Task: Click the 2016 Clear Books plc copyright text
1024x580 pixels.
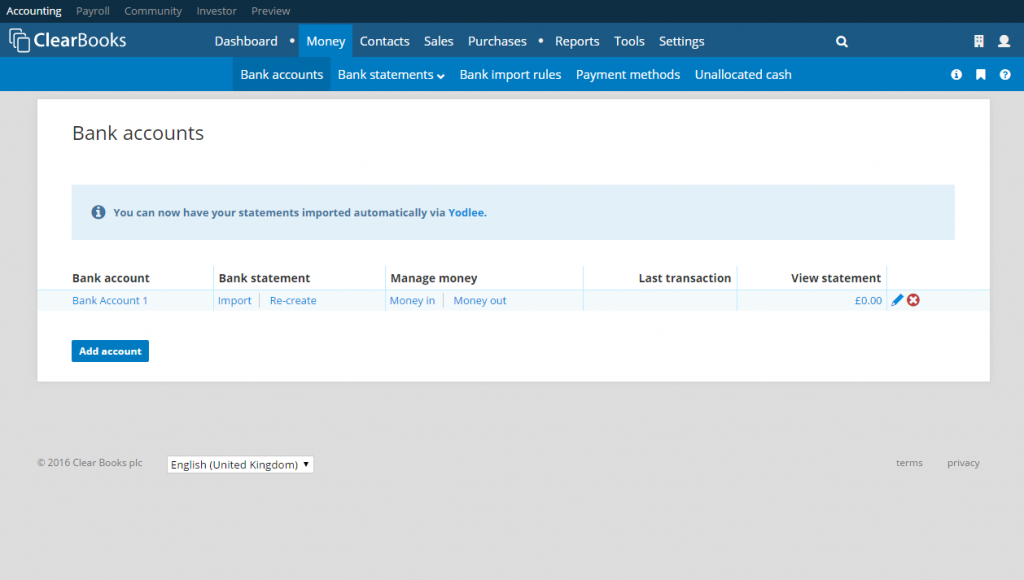Action: [x=89, y=462]
